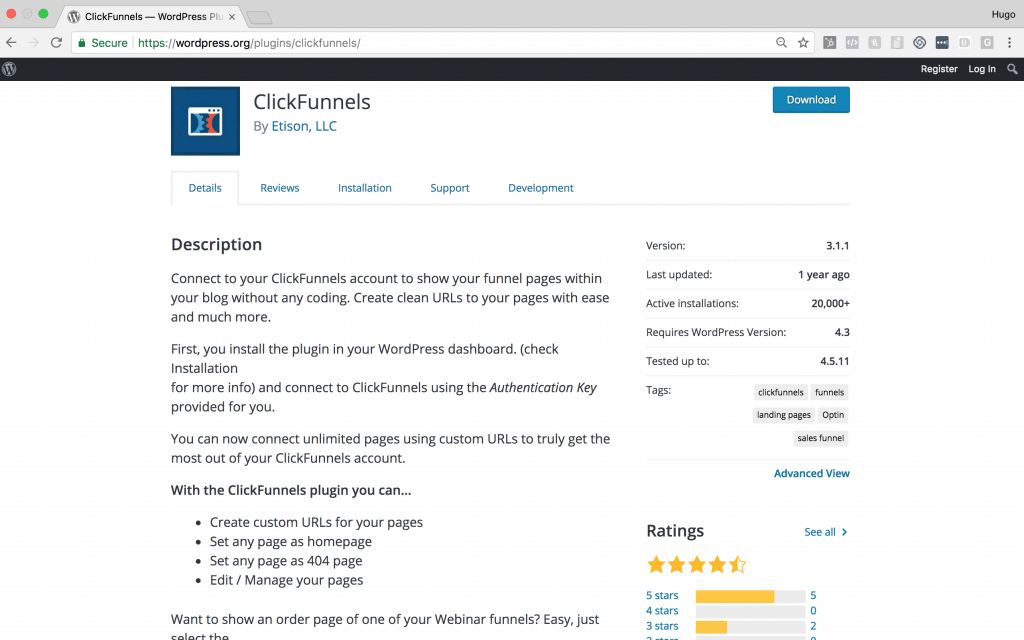
Task: Click the 5 stars rating bar
Action: [749, 596]
